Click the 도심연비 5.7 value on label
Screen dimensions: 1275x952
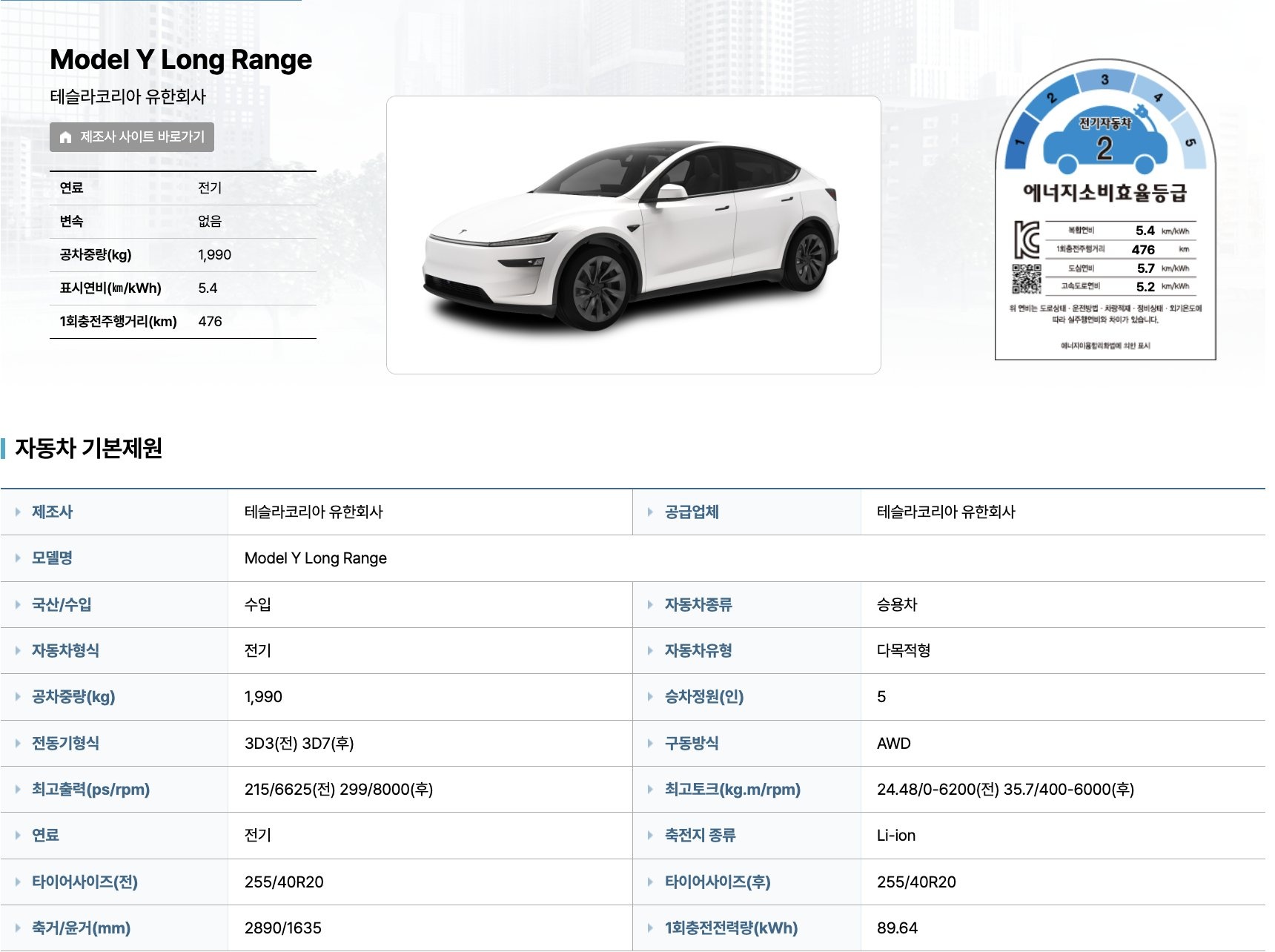click(1146, 268)
